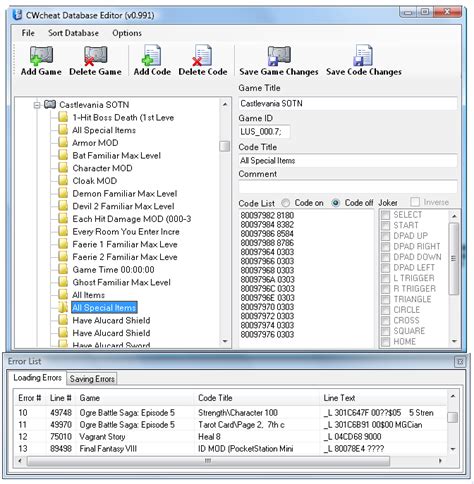This screenshot has height=484, width=474.
Task: Click into the Game Title field
Action: point(348,104)
